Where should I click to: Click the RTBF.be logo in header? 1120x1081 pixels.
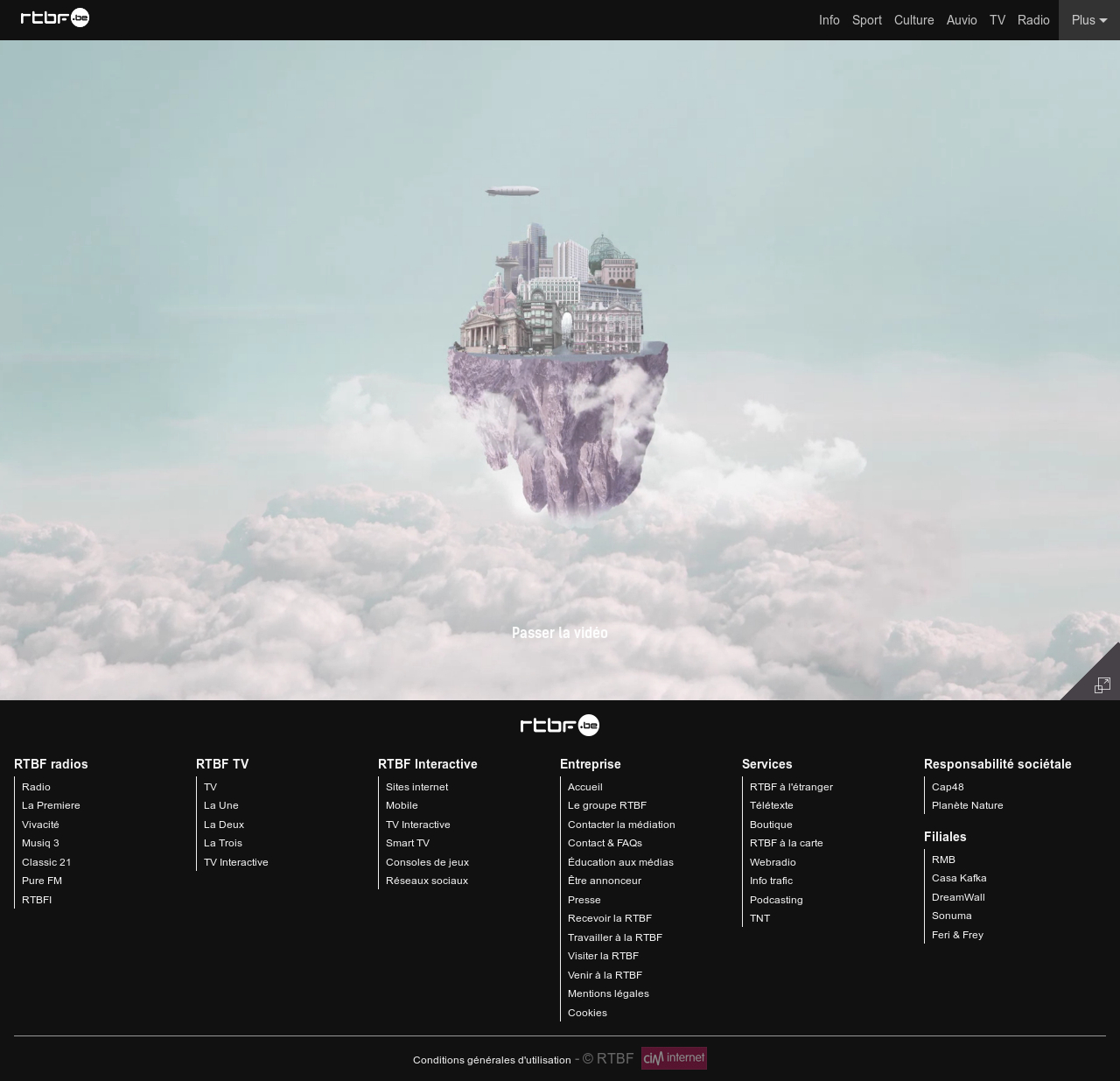pyautogui.click(x=55, y=18)
